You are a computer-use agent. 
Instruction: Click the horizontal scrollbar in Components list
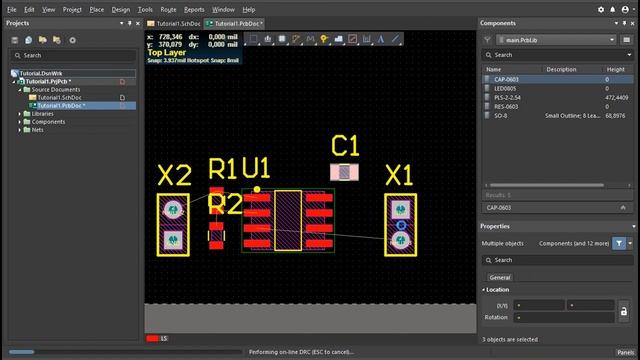click(547, 185)
